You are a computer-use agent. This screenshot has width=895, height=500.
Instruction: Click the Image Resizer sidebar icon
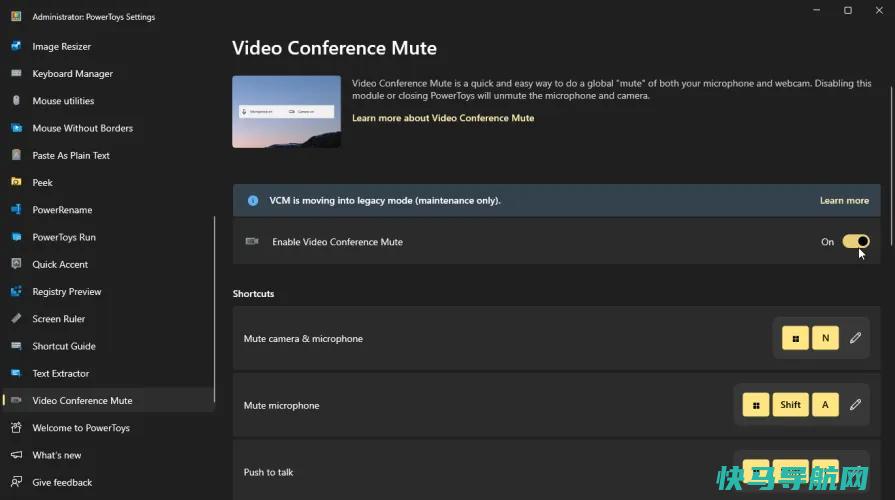point(16,46)
